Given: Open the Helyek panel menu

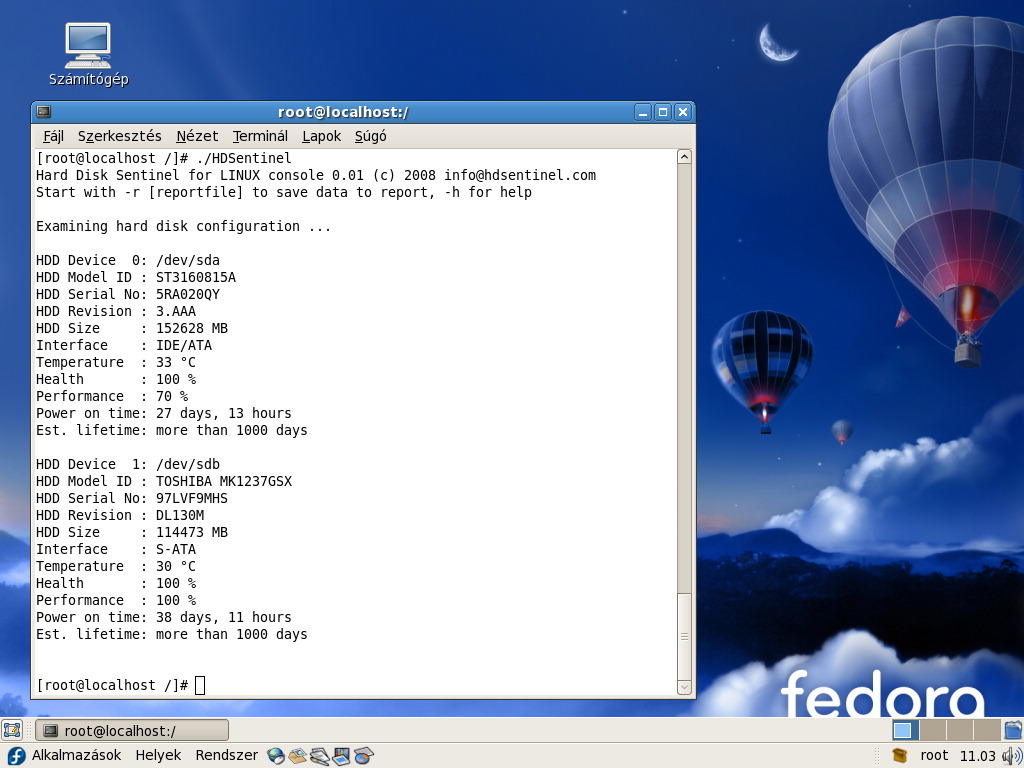Looking at the screenshot, I should 158,756.
